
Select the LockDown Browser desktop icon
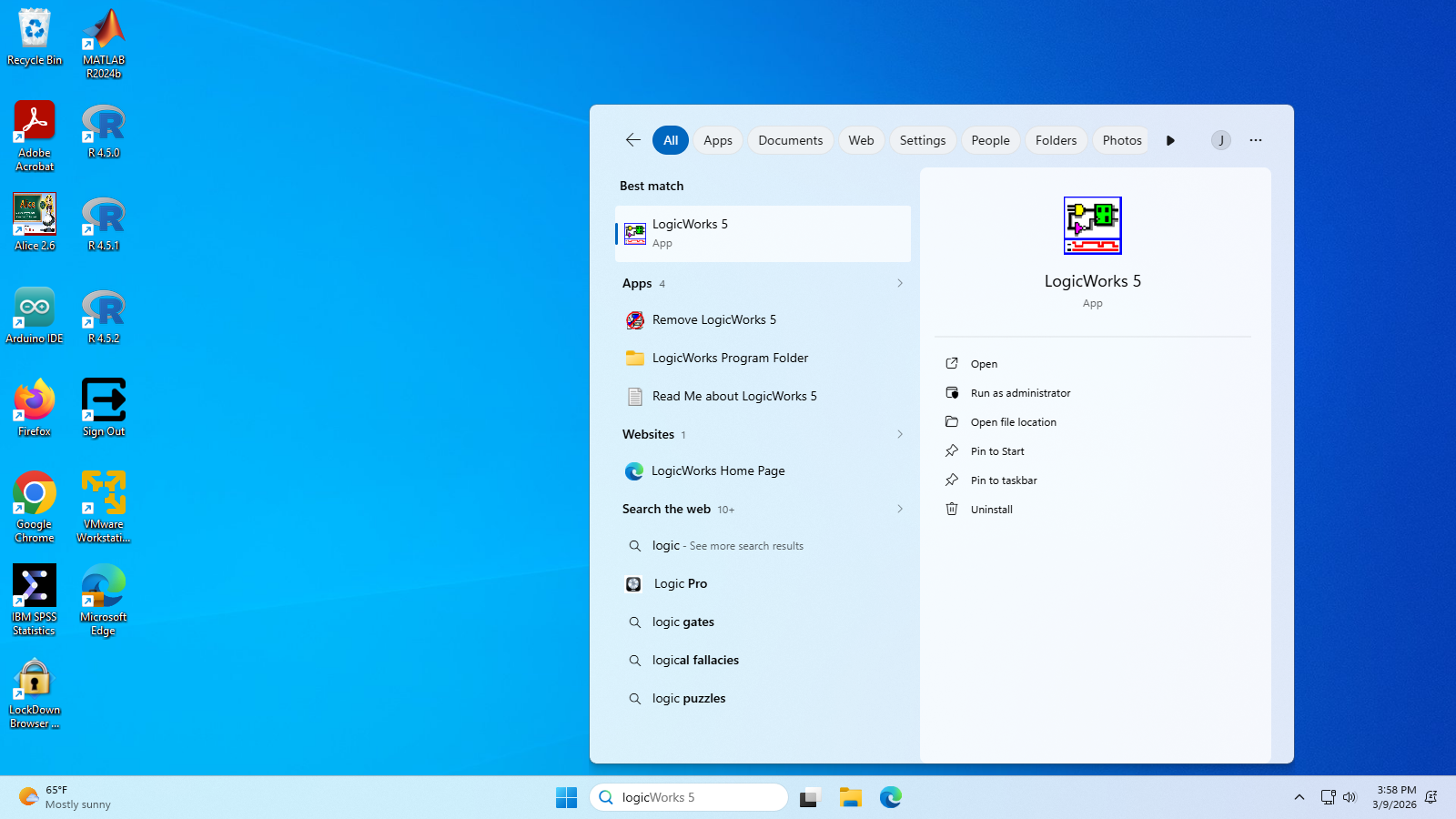click(x=35, y=693)
